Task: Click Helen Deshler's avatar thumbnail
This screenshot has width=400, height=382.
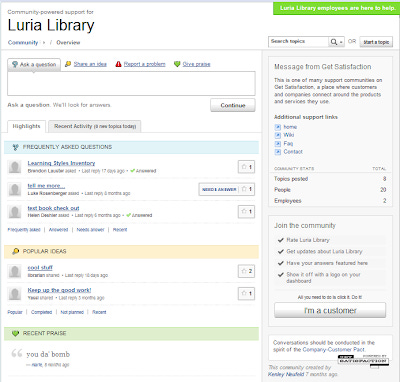Action: pyautogui.click(x=15, y=211)
